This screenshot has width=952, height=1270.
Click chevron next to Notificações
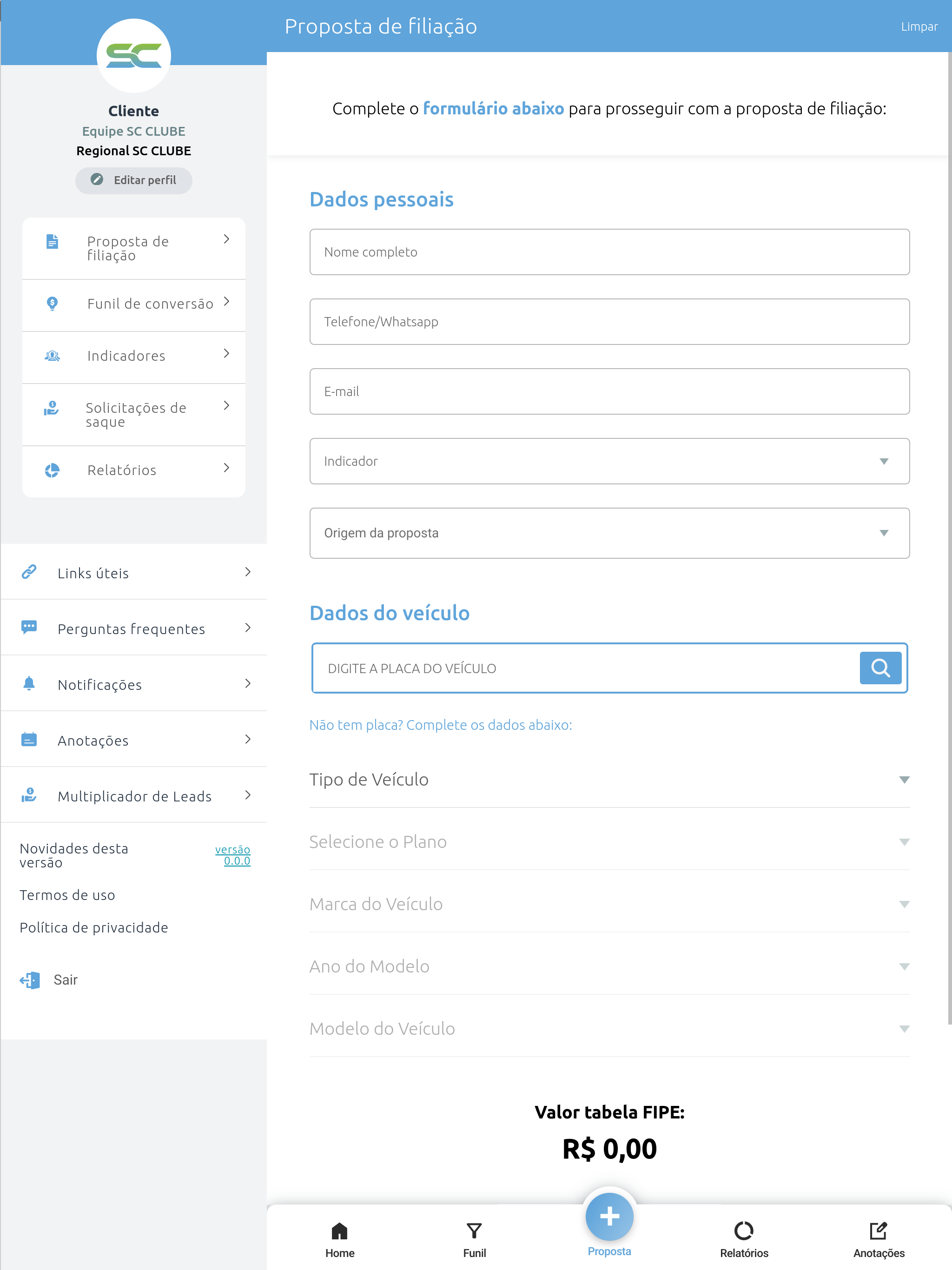248,683
